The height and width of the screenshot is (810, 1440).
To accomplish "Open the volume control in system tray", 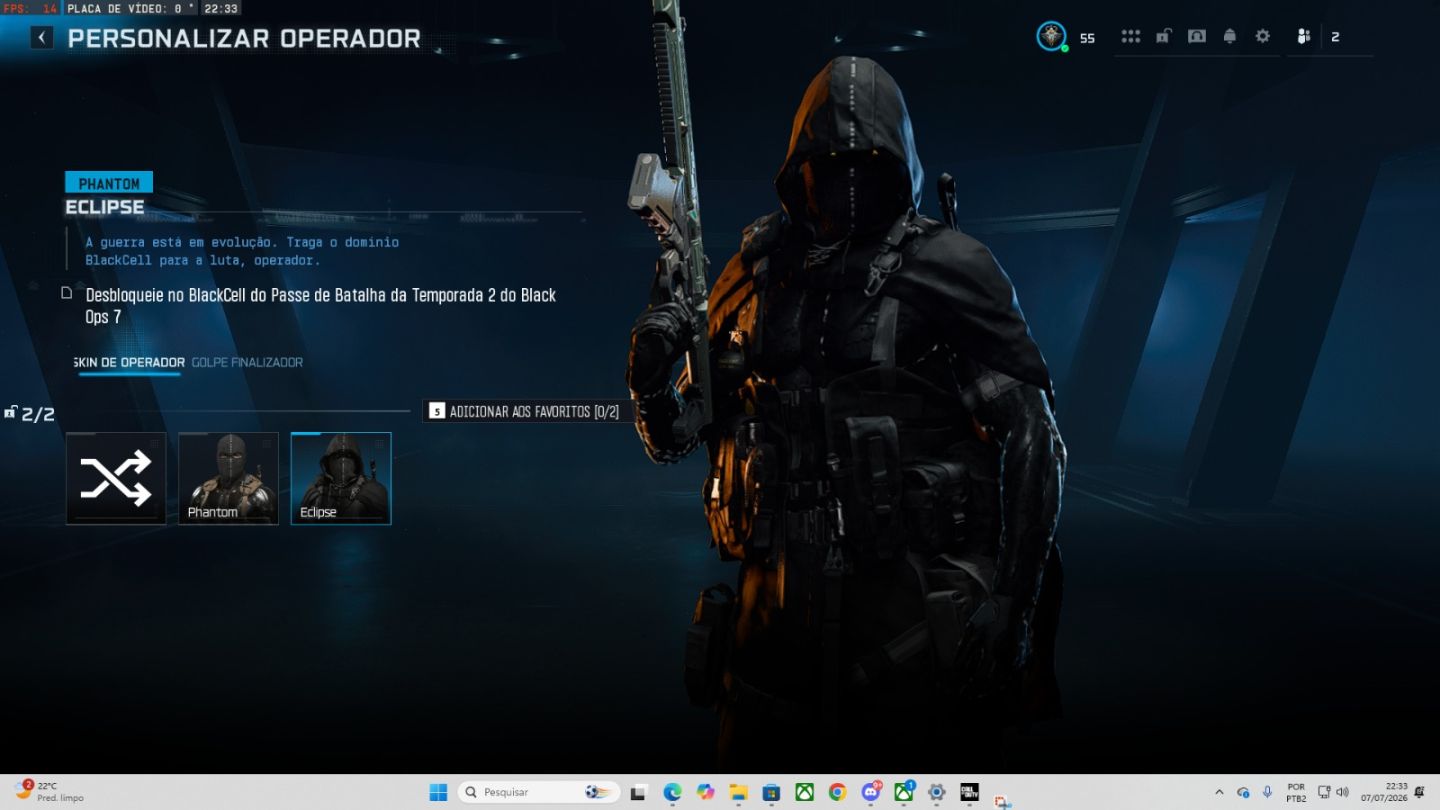I will 1342,792.
